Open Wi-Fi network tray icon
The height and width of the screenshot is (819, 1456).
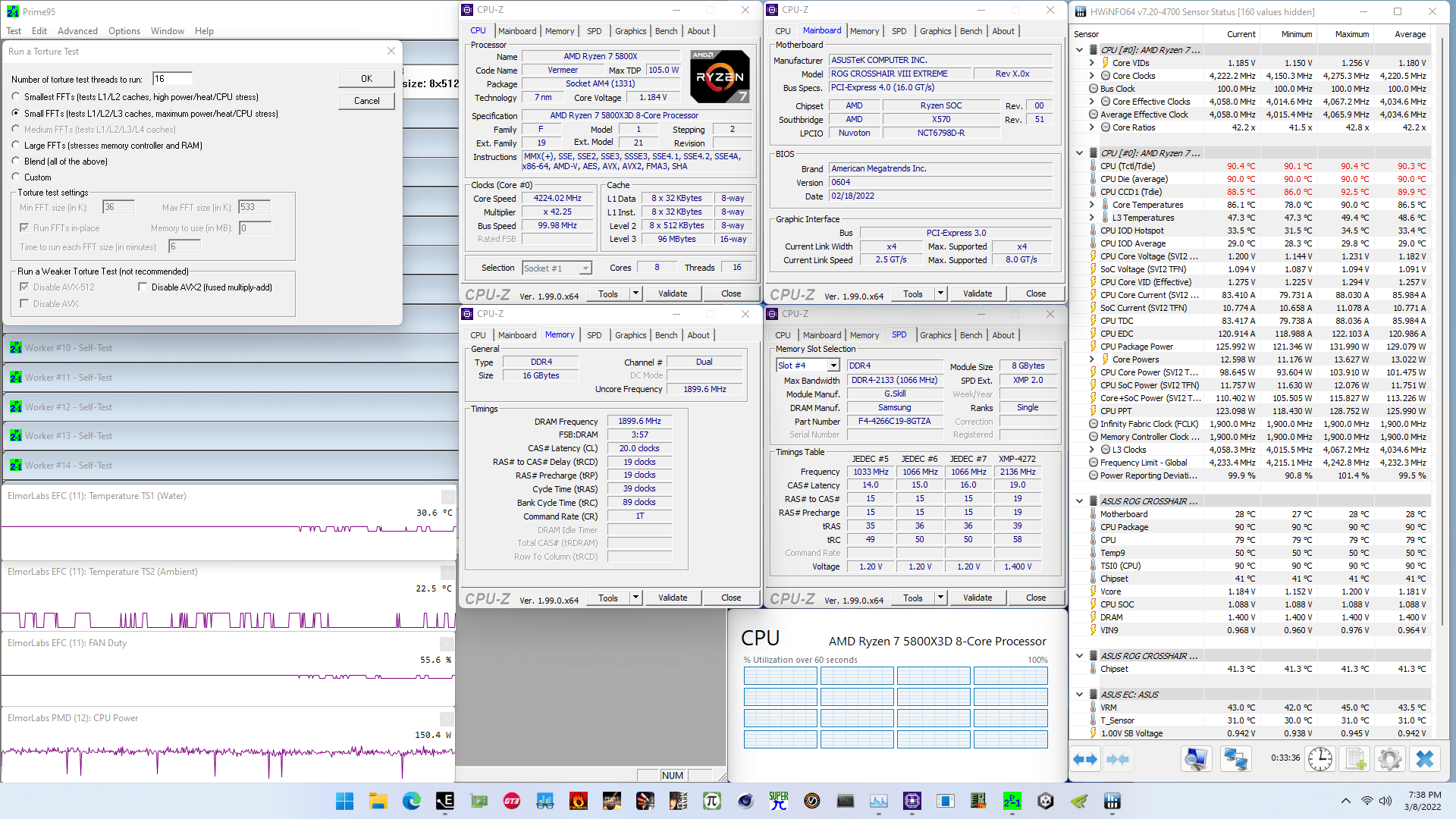pos(1367,801)
